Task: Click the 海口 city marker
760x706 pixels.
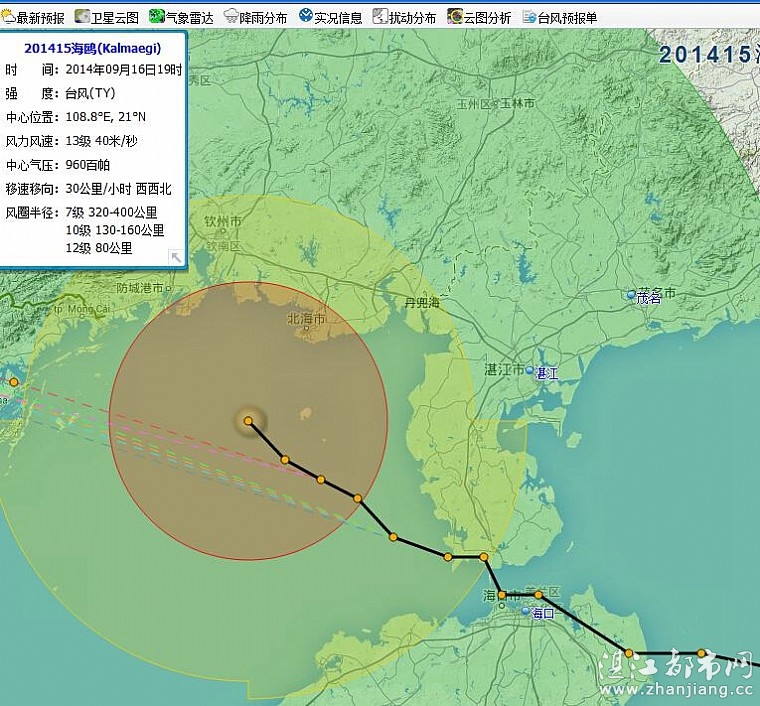Action: pyautogui.click(x=525, y=609)
